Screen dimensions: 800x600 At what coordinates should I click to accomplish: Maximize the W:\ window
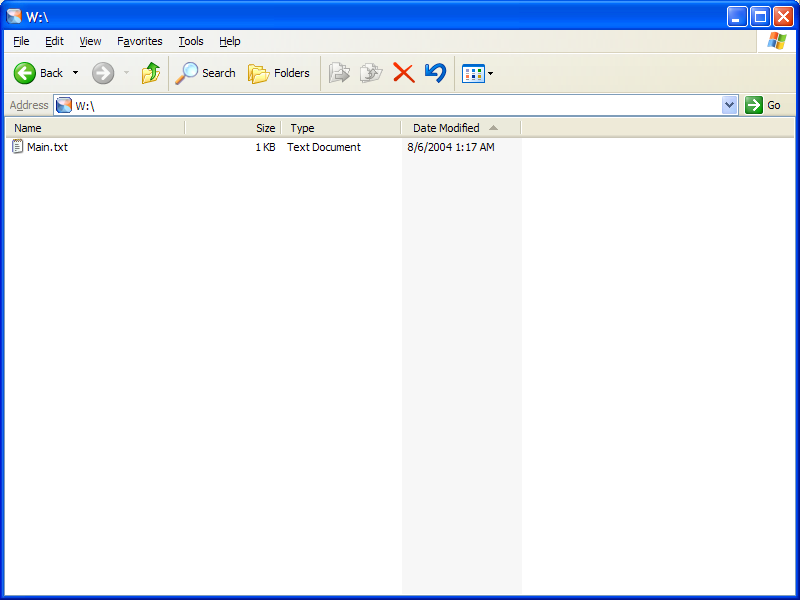(x=760, y=17)
